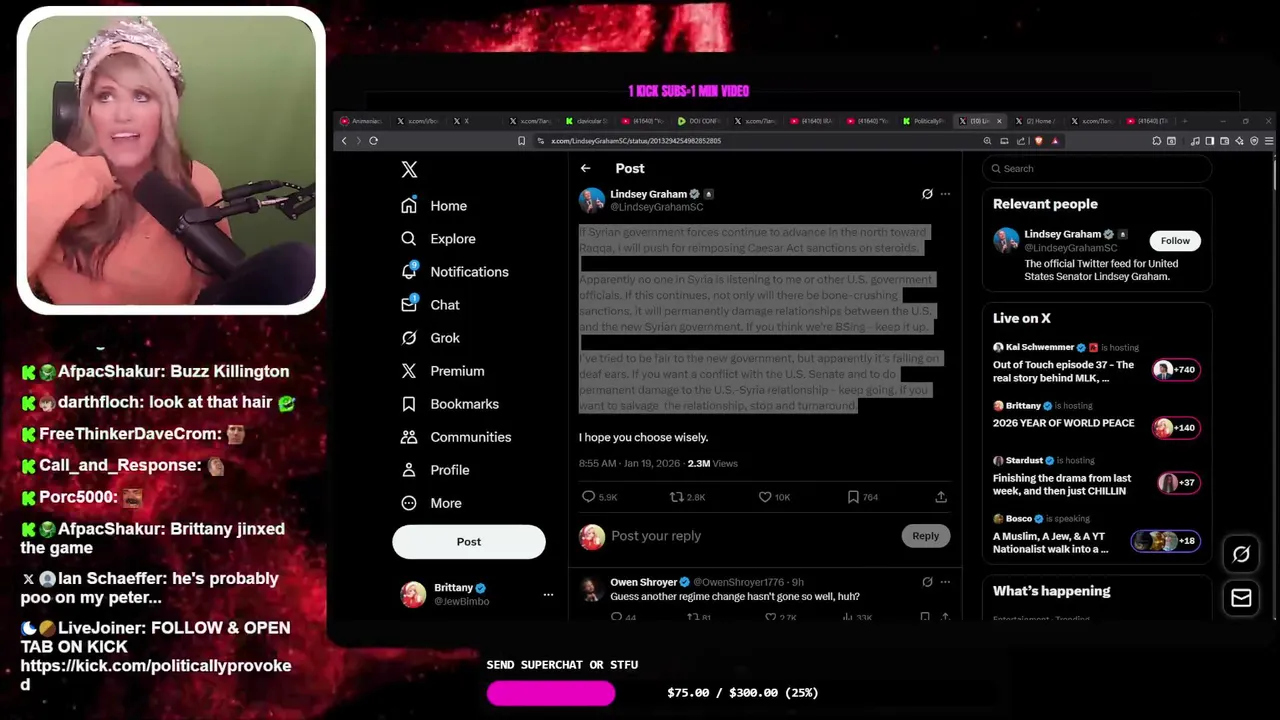Screen dimensions: 1280x720
Task: Open Lindsey Graham's profile avatar on post
Action: point(592,200)
